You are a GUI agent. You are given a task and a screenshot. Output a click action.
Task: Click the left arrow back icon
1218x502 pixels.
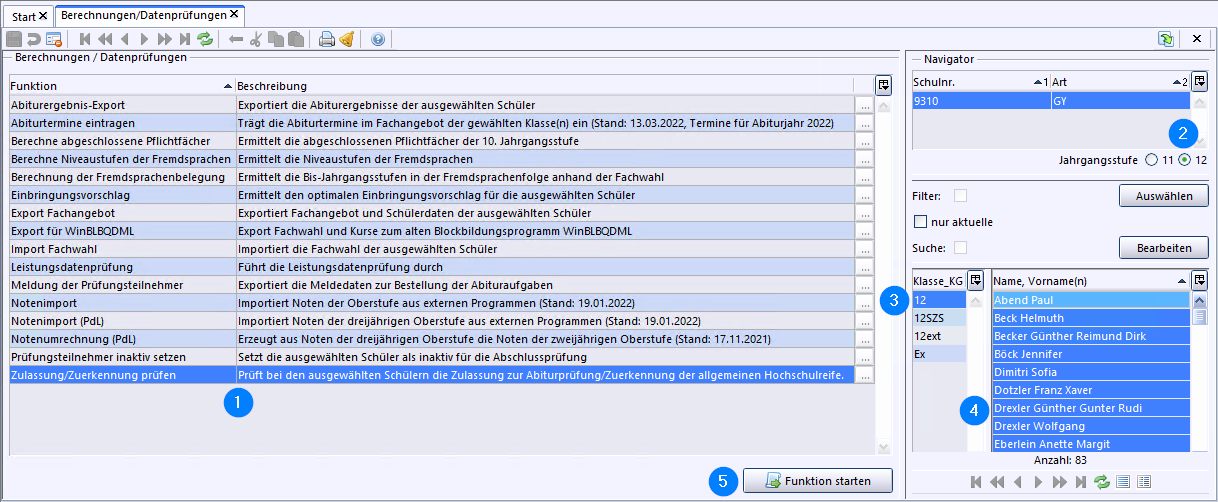click(236, 40)
